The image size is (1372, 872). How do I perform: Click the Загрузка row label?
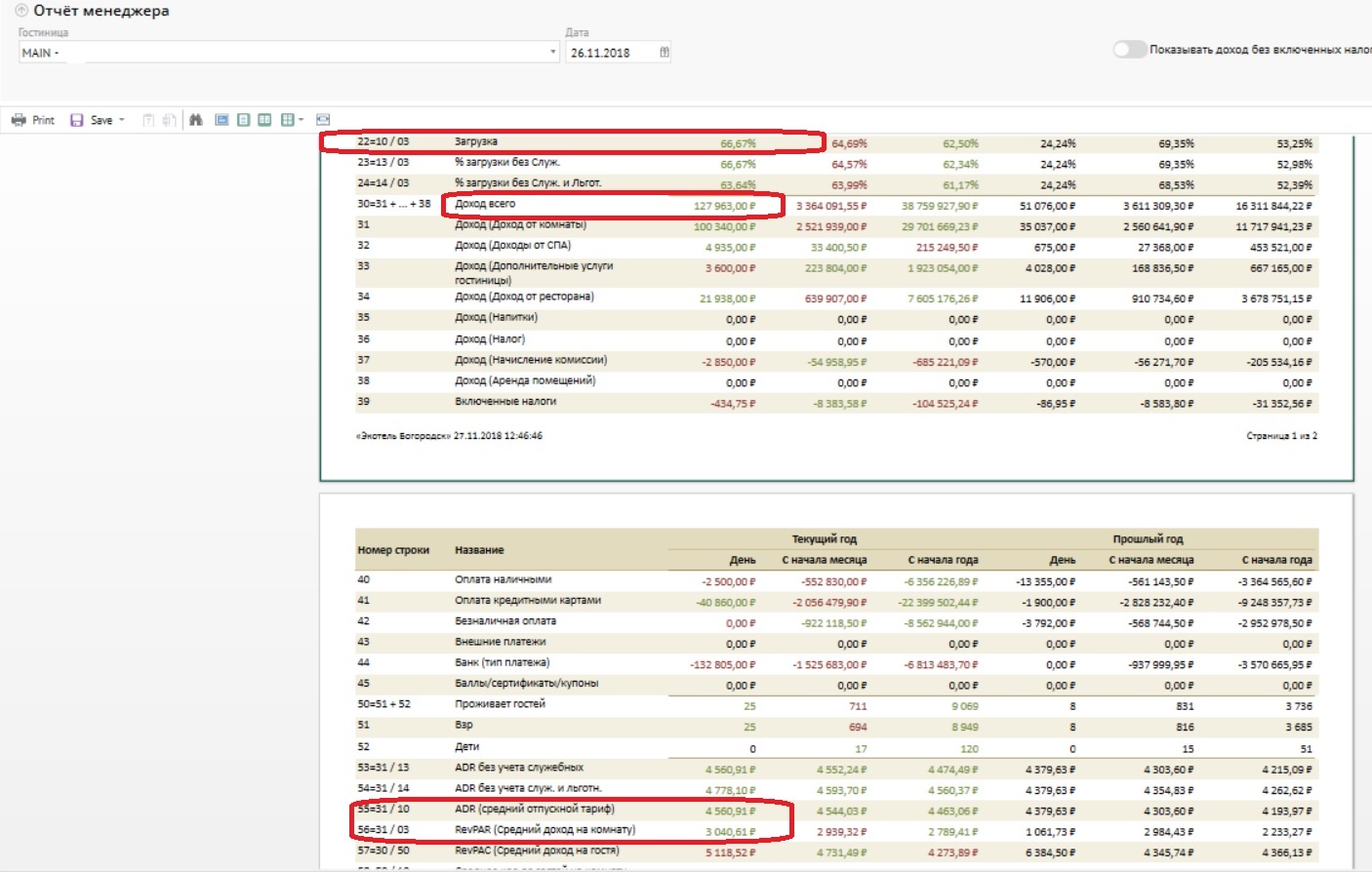tap(476, 142)
